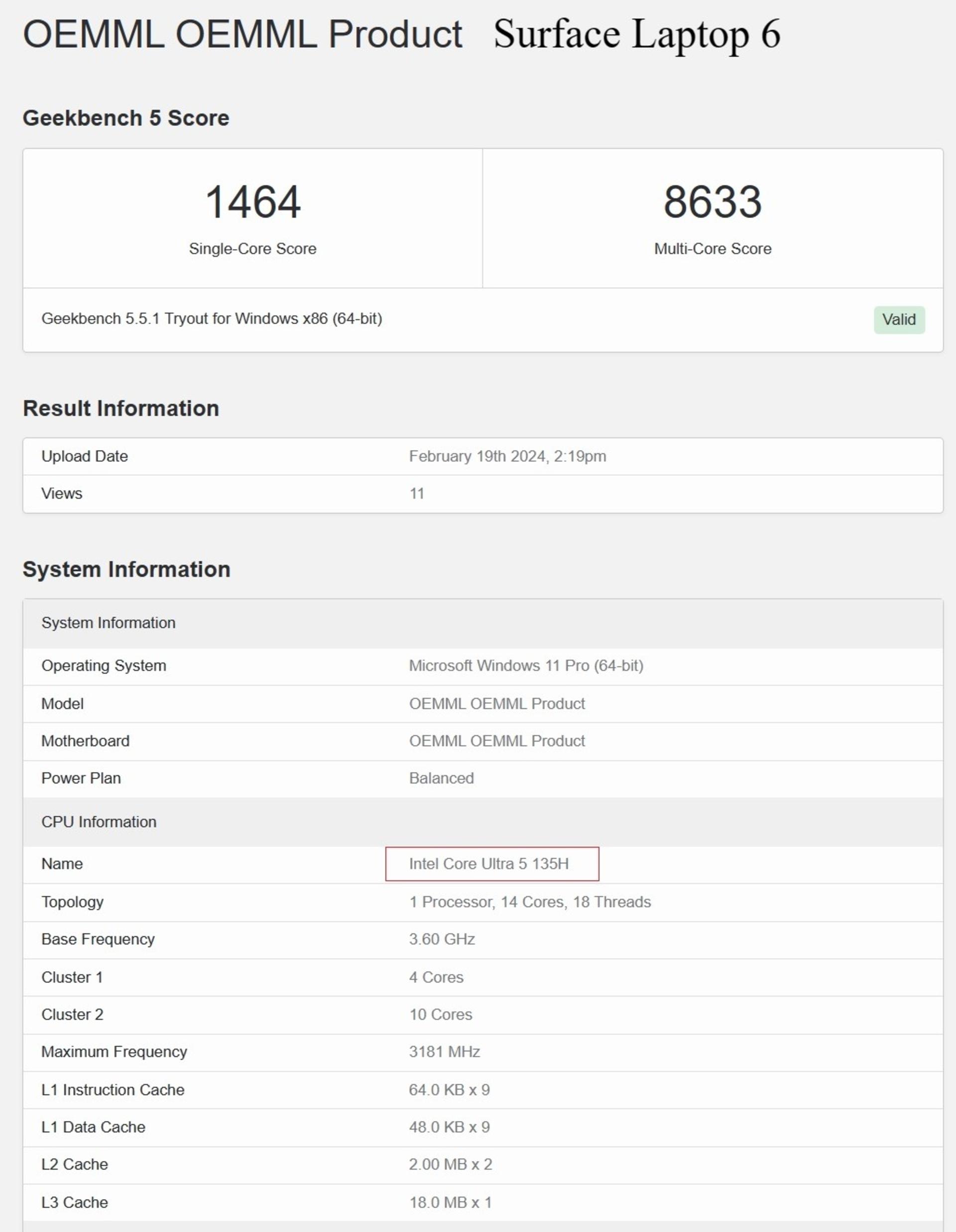The height and width of the screenshot is (1232, 956).
Task: Click the OEMML OEMML Product page title
Action: click(242, 34)
